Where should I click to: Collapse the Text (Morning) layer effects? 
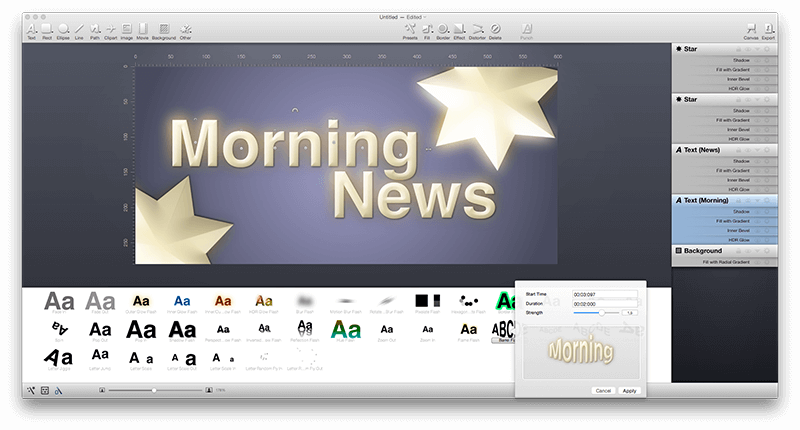pos(758,200)
